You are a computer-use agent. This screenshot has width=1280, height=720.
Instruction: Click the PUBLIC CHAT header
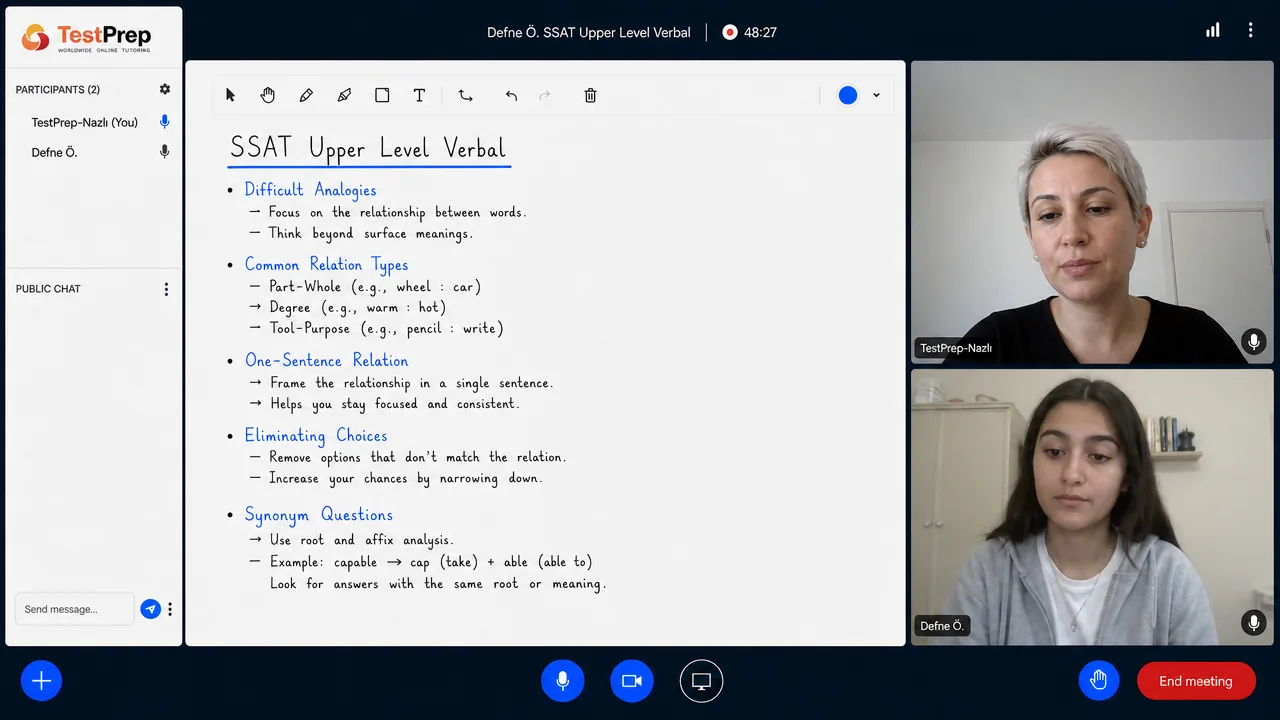tap(48, 289)
